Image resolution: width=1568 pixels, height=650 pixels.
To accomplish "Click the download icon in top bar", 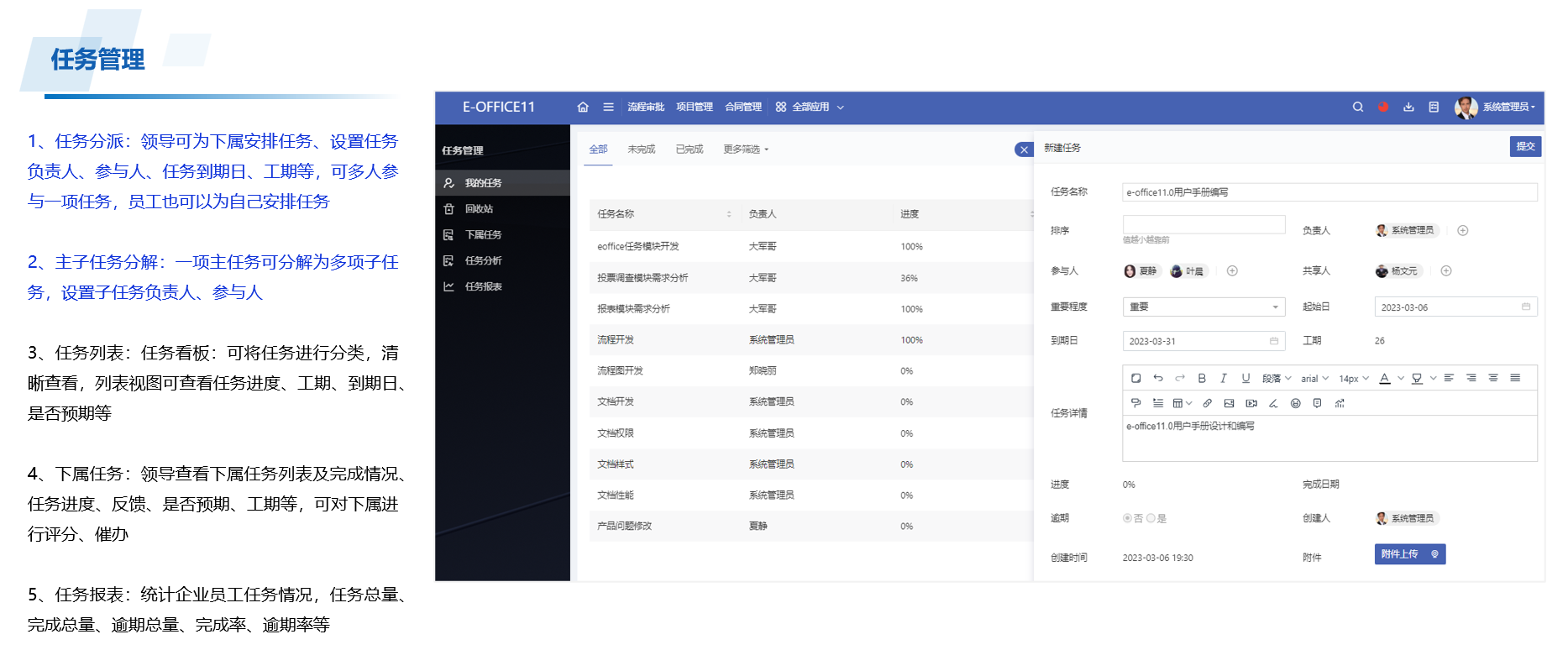I will tap(1408, 107).
